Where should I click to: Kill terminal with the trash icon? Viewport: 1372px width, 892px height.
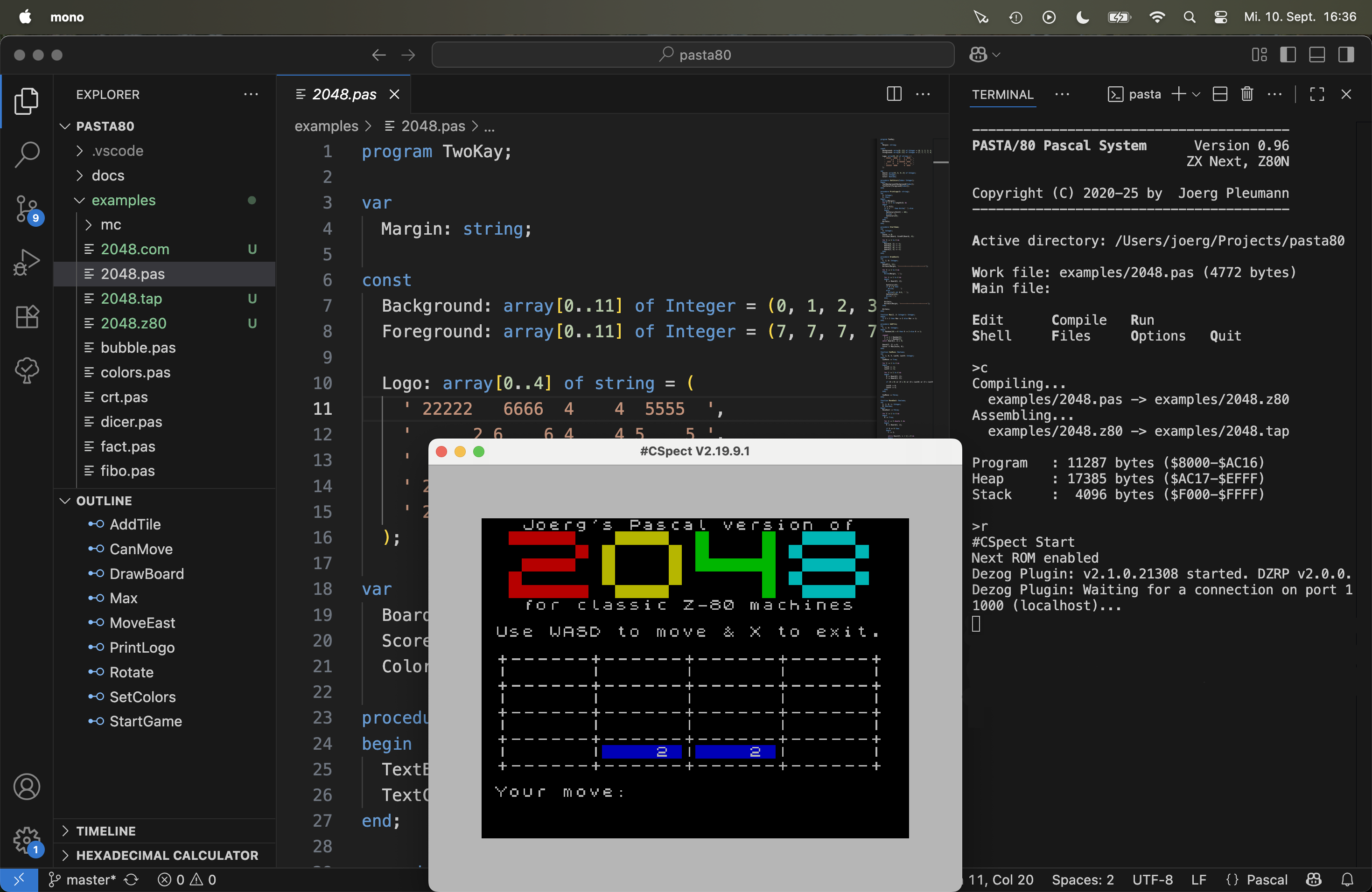[1247, 94]
